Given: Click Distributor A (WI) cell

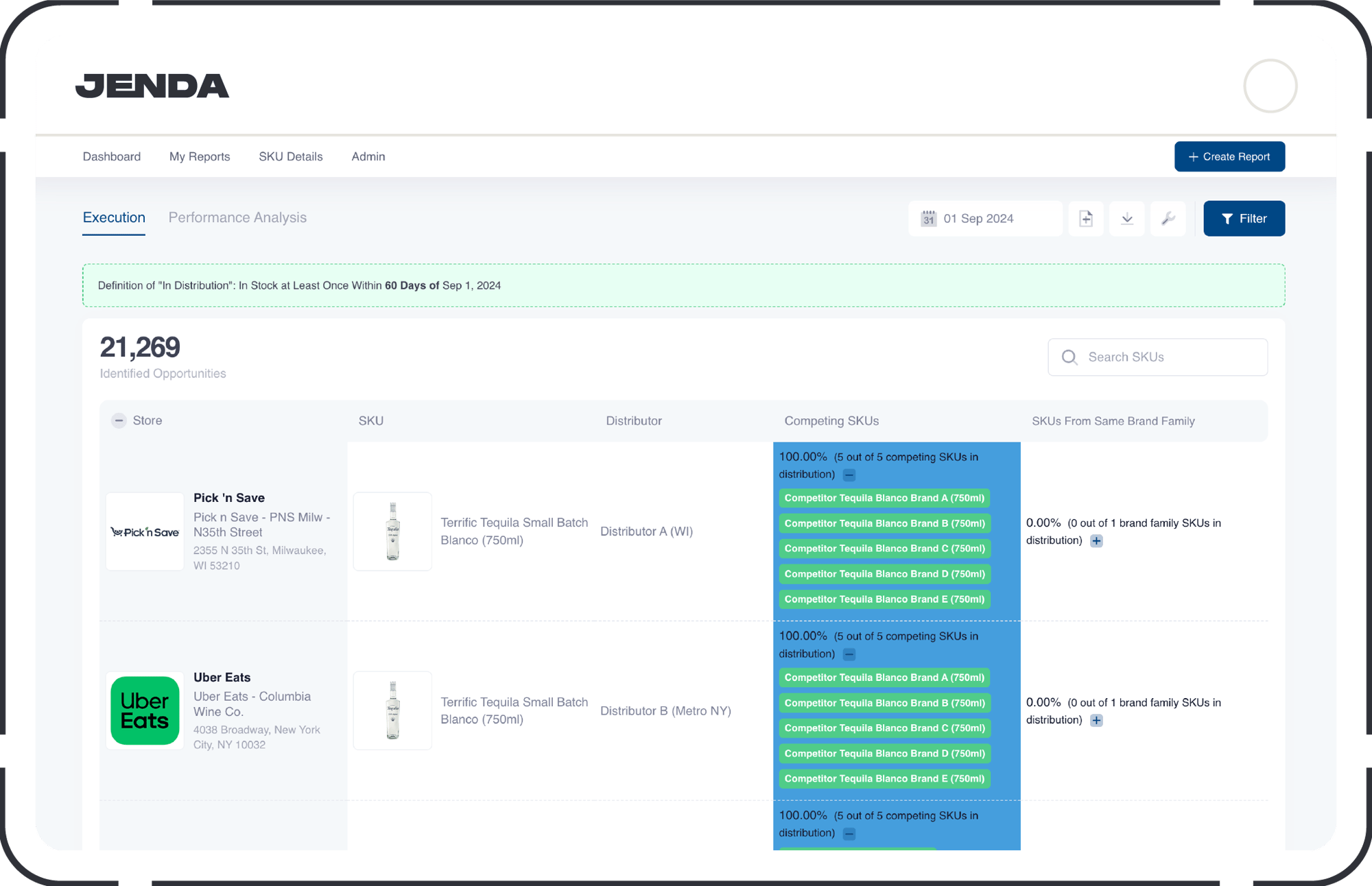Looking at the screenshot, I should 646,531.
